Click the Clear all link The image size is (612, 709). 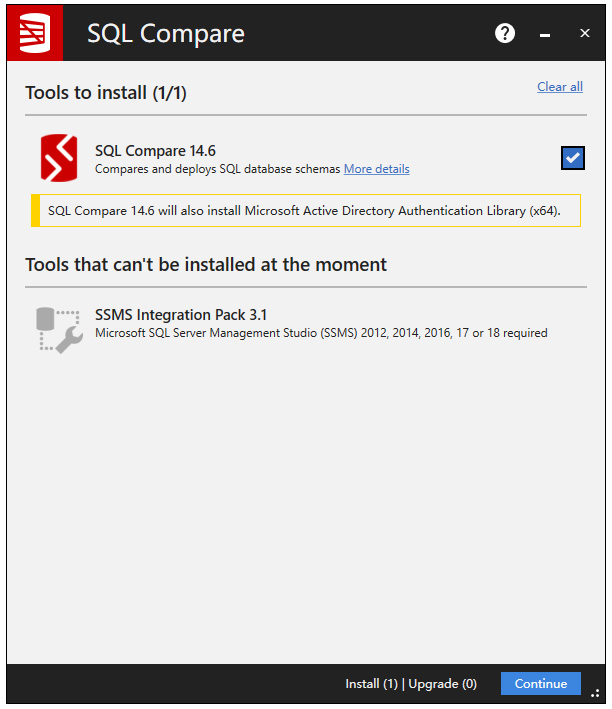pyautogui.click(x=559, y=87)
